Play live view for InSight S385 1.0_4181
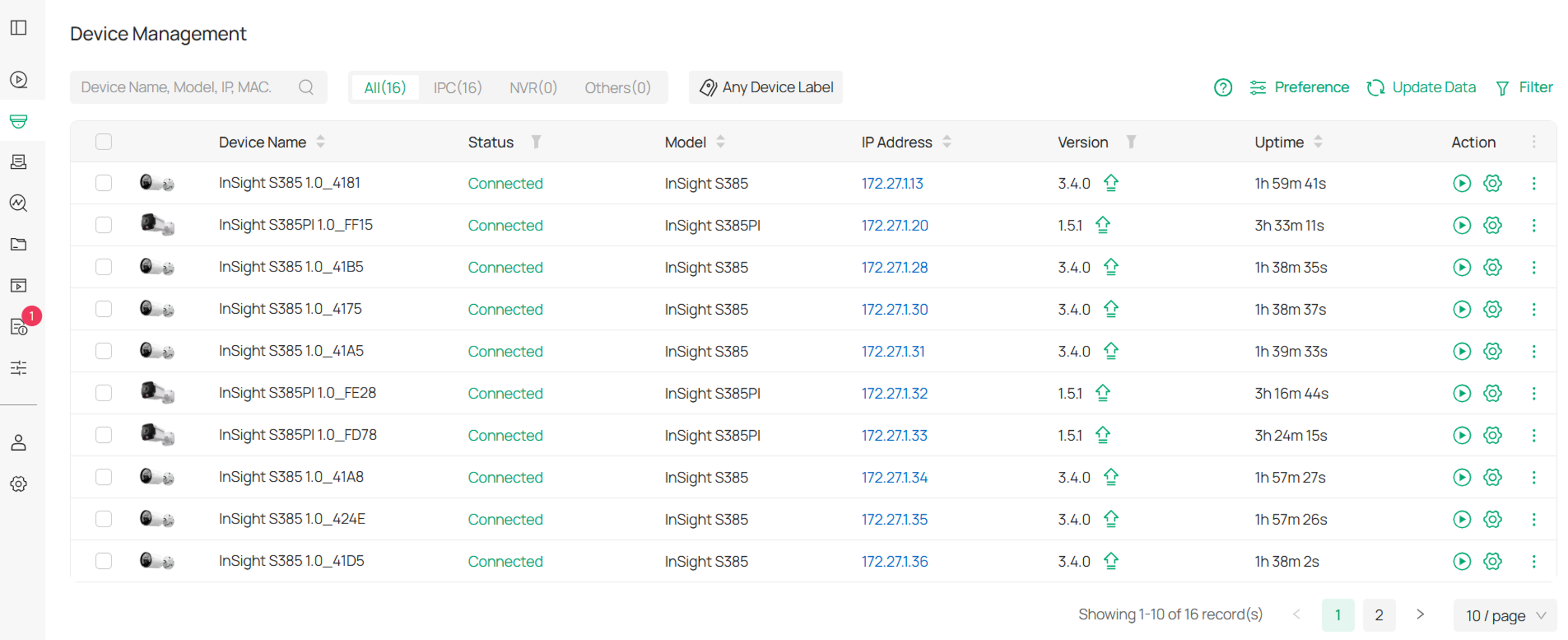1568x640 pixels. [1462, 183]
